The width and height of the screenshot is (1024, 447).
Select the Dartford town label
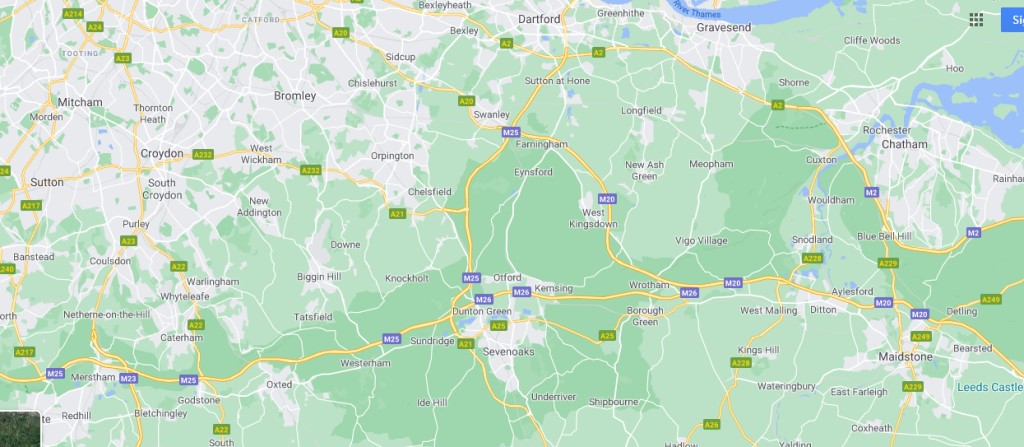click(539, 20)
